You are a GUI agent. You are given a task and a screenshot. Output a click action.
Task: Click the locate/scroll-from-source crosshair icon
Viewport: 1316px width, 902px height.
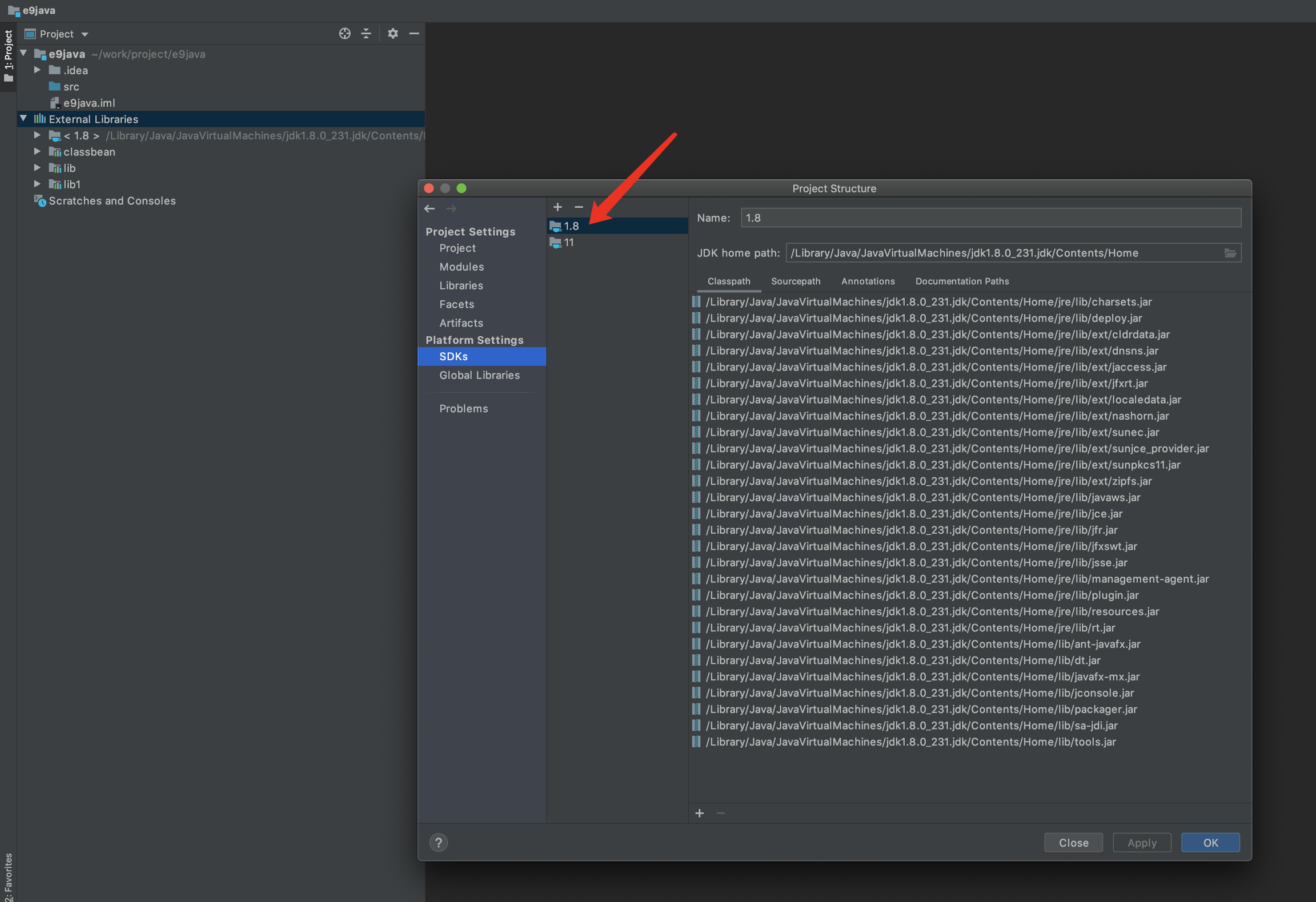point(344,34)
